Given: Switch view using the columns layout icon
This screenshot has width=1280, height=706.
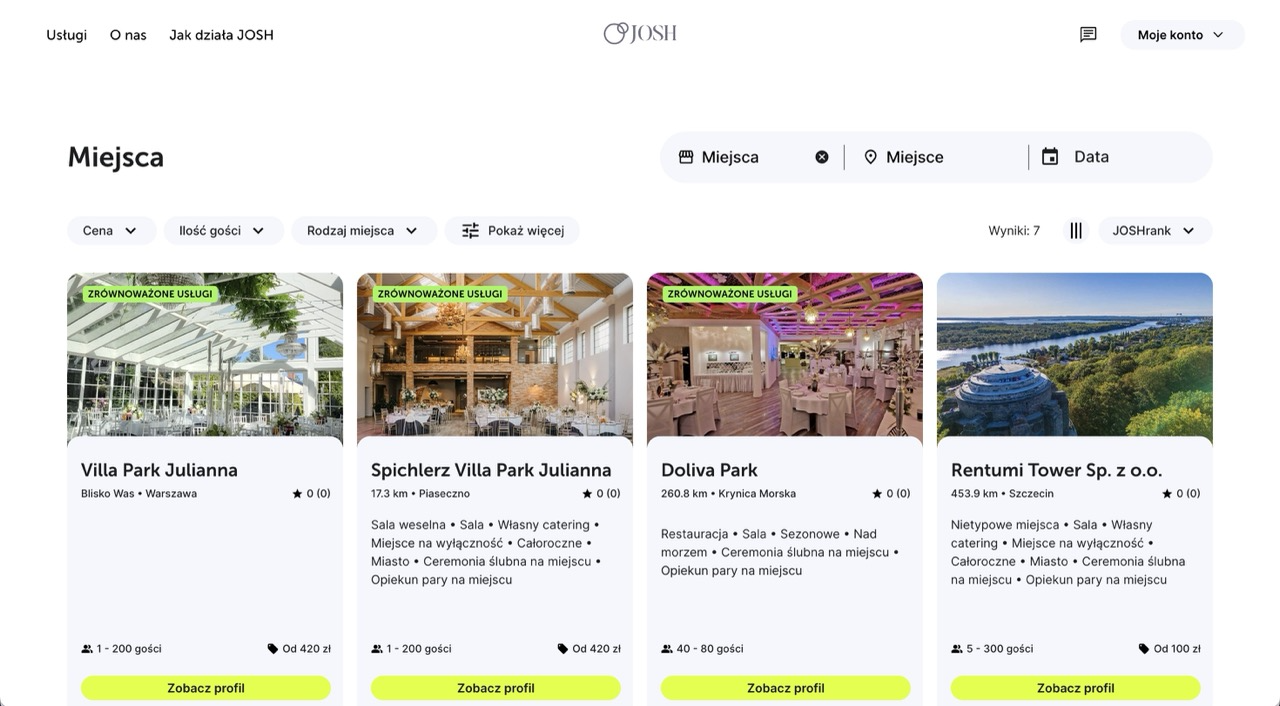Looking at the screenshot, I should click(x=1076, y=231).
